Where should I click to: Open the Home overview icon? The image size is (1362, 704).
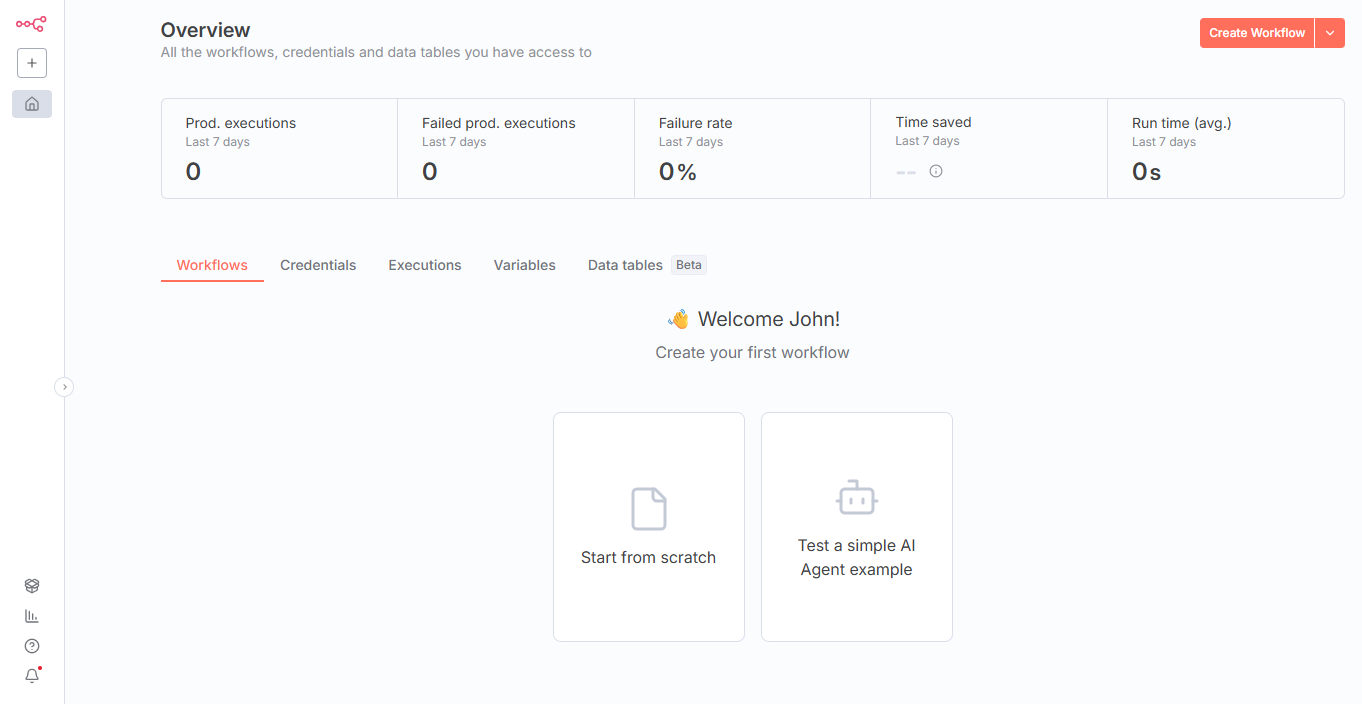point(32,104)
